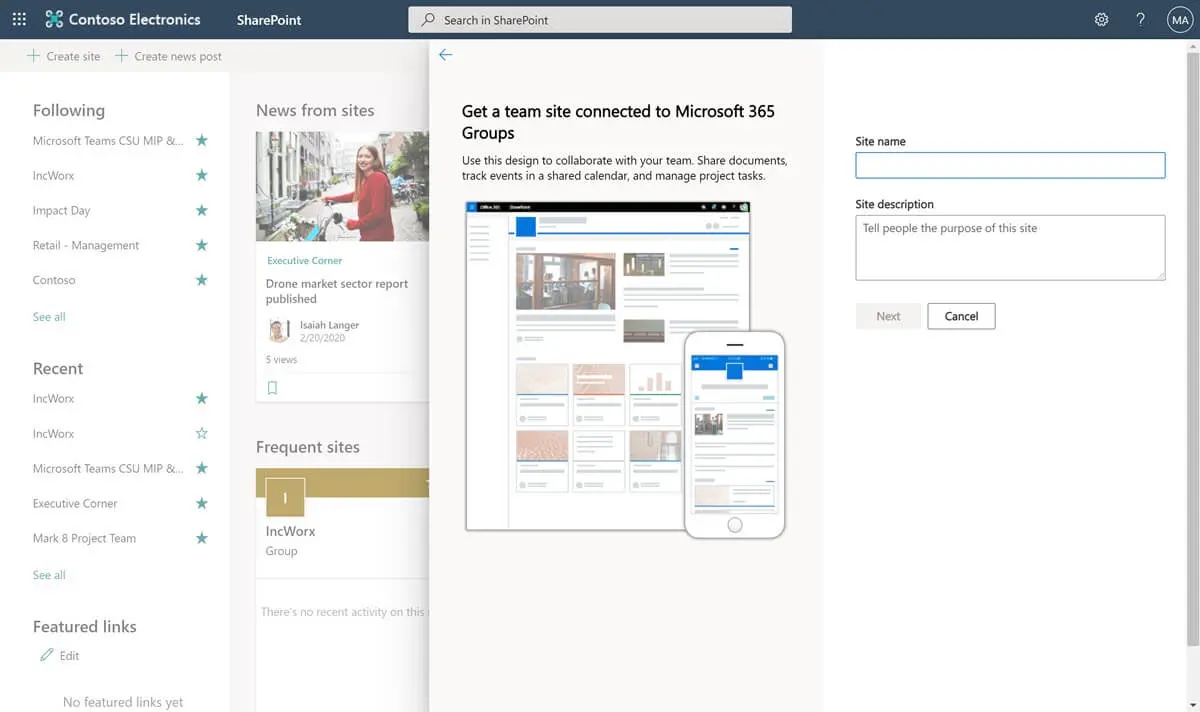Image resolution: width=1200 pixels, height=712 pixels.
Task: Toggle the Executive Corner star in Recent
Action: [201, 504]
